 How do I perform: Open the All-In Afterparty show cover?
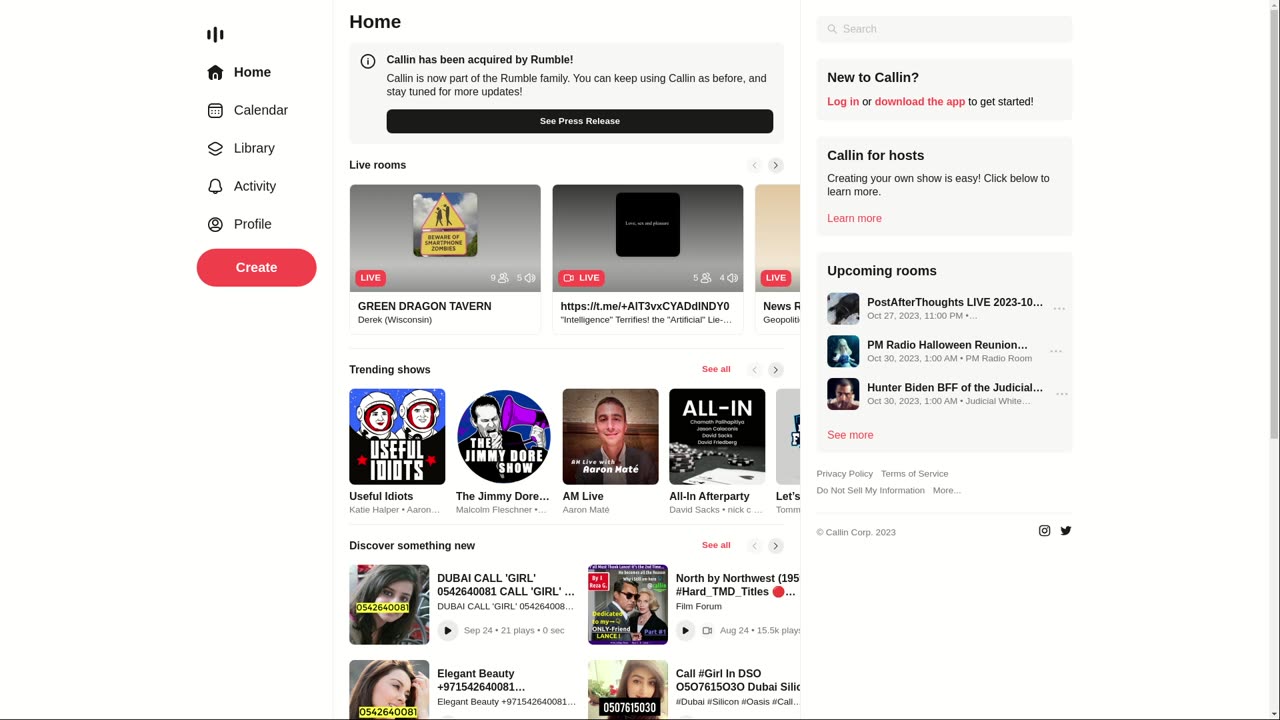tap(717, 437)
